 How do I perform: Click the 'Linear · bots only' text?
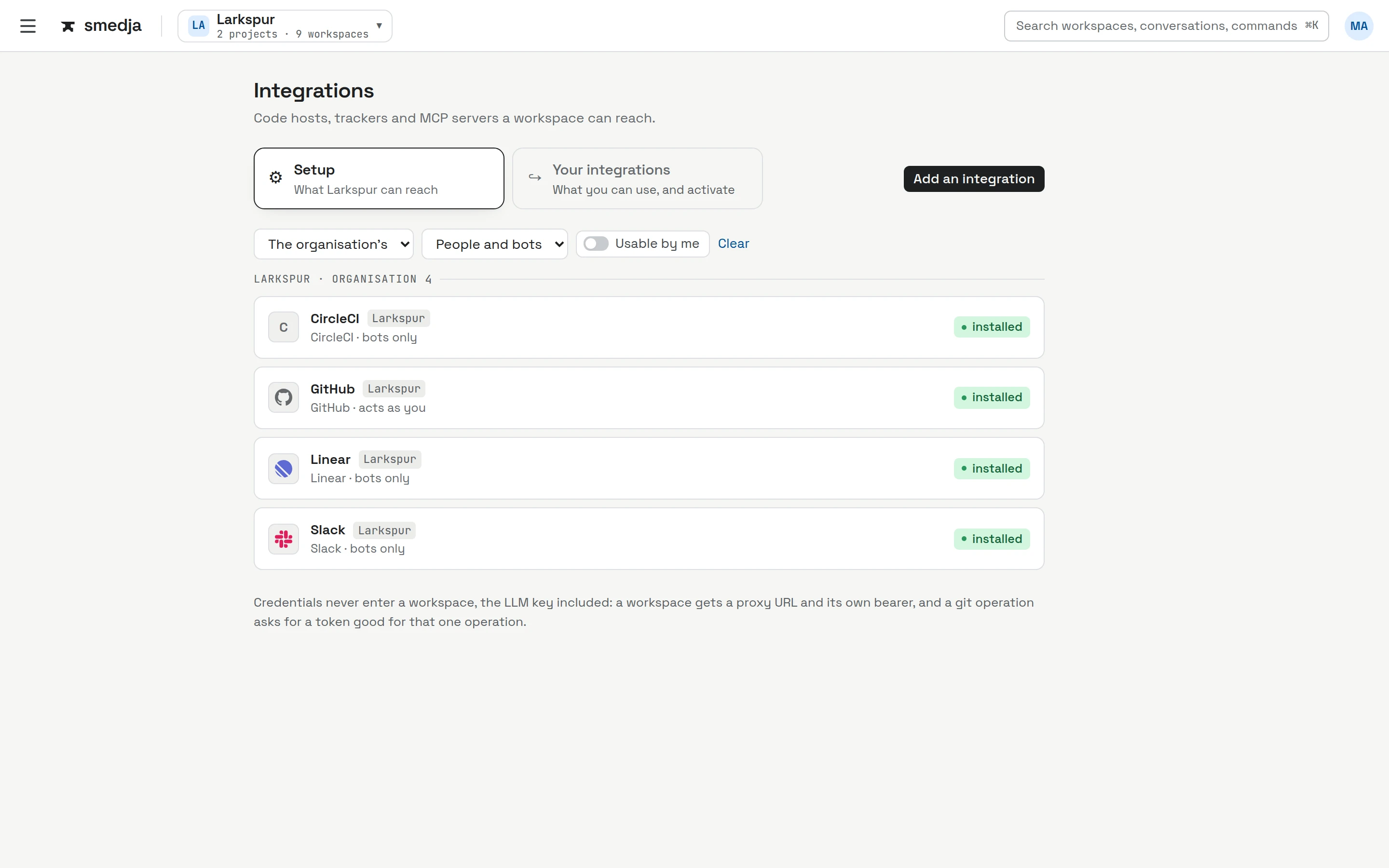click(x=360, y=478)
